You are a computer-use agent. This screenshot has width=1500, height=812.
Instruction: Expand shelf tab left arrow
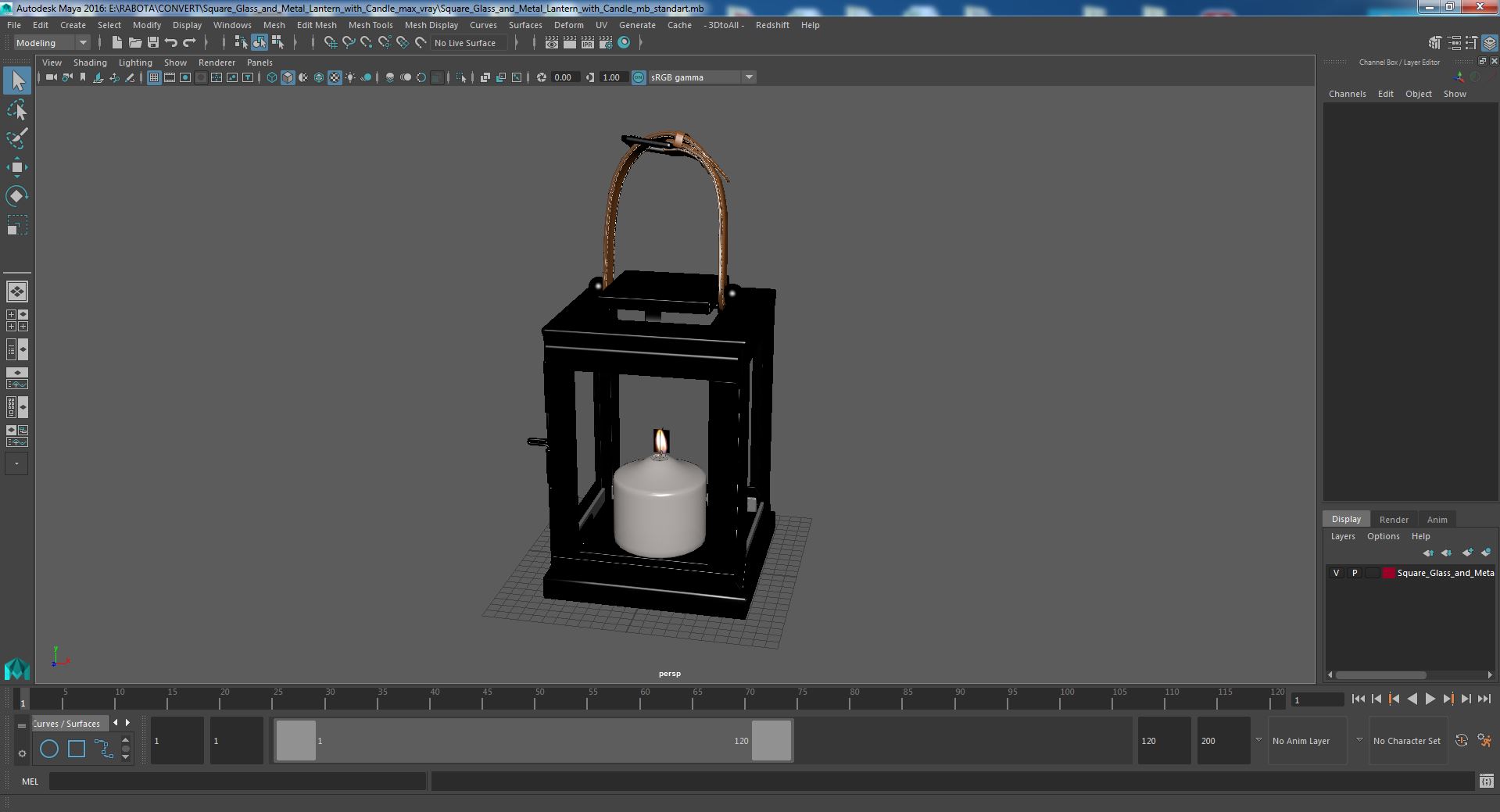116,723
